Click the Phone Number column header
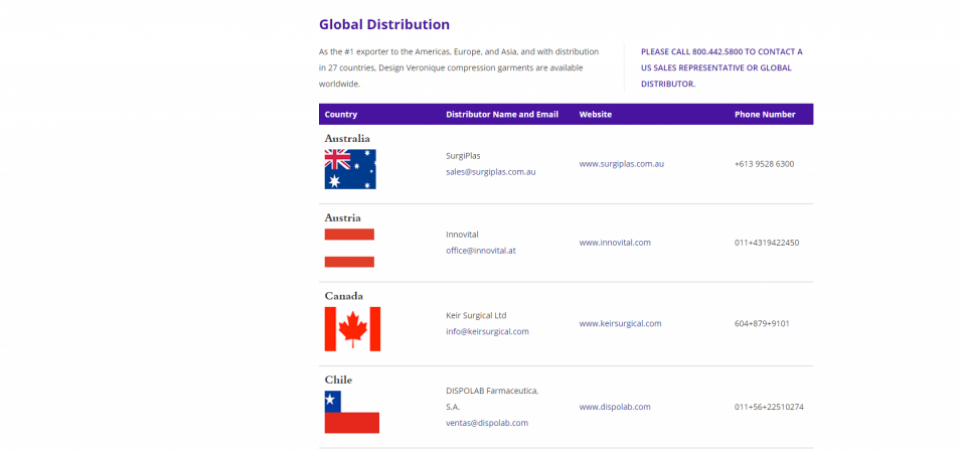The width and height of the screenshot is (960, 450). [765, 114]
